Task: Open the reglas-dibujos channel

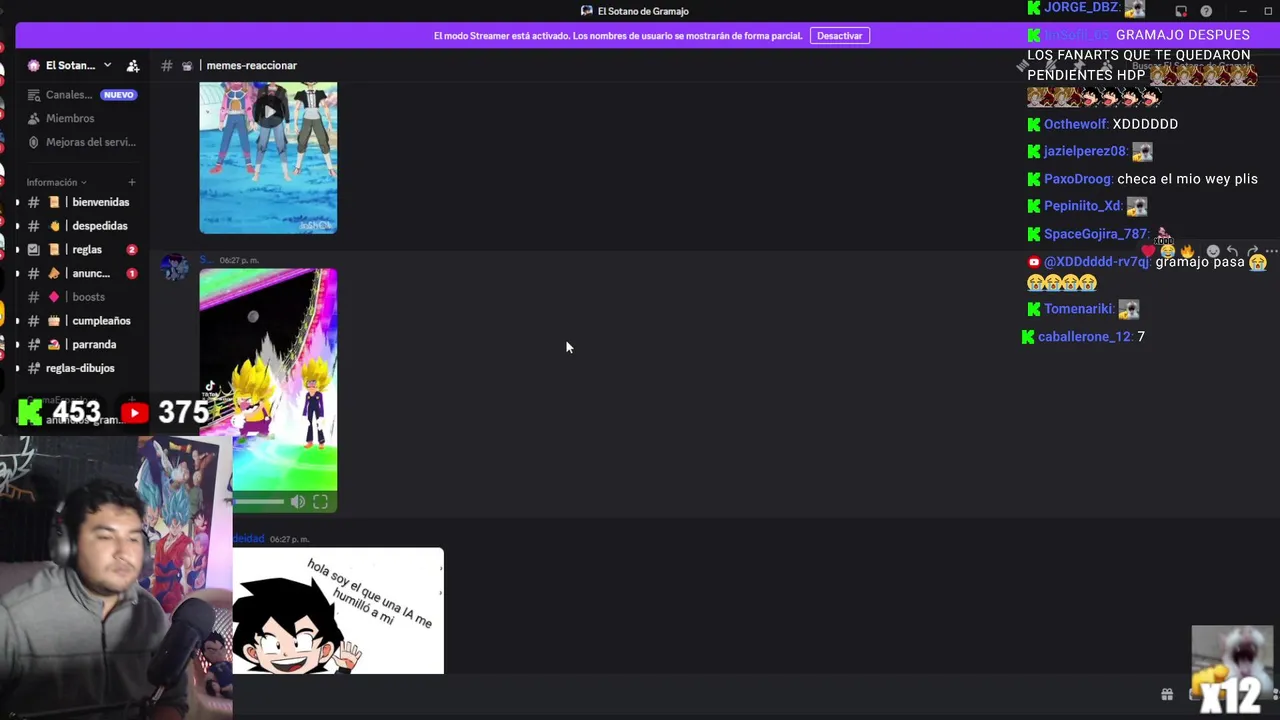Action: click(x=80, y=368)
